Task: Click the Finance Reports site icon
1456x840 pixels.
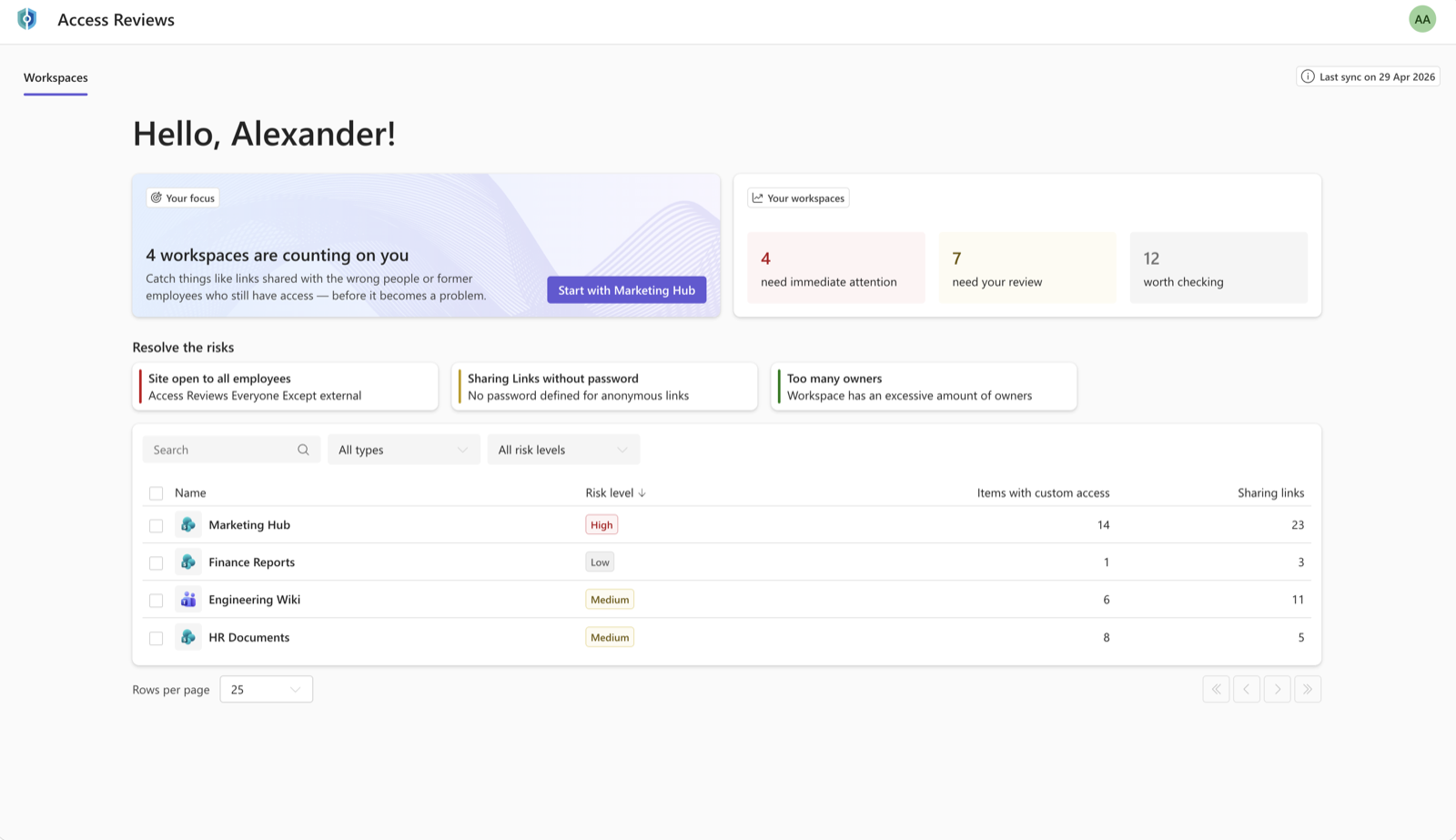Action: point(188,562)
